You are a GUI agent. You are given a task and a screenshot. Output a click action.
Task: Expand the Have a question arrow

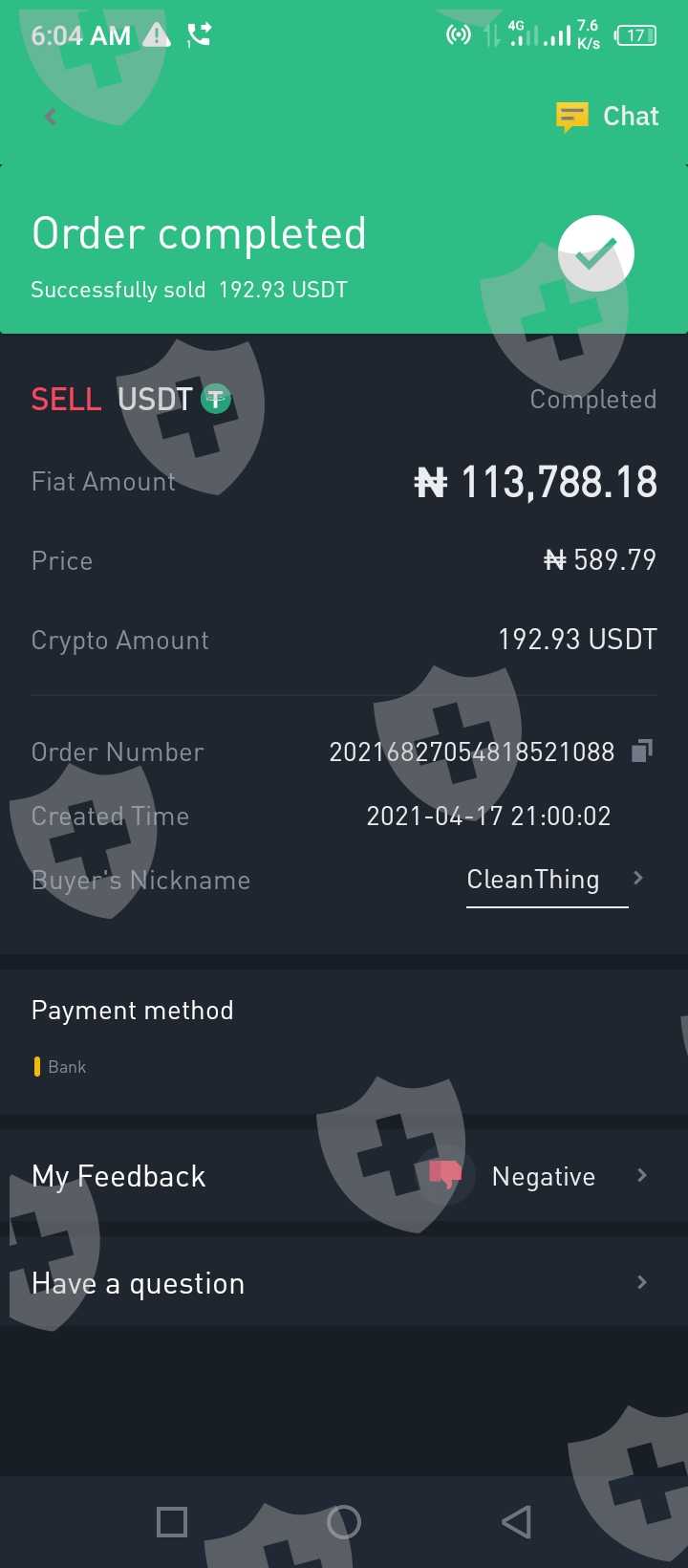641,1282
